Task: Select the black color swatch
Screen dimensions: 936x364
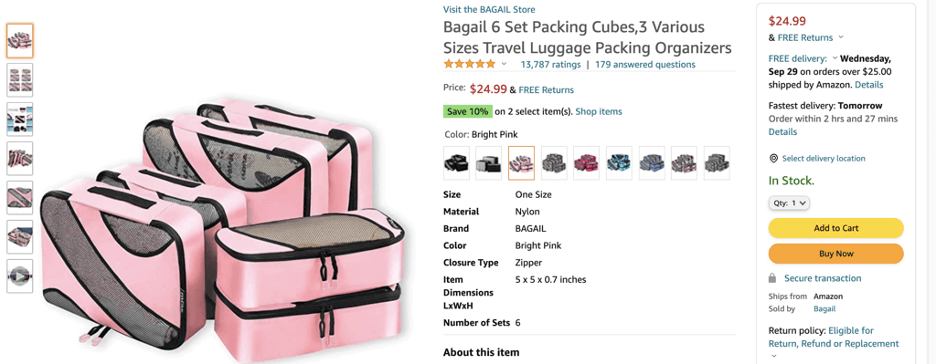Action: tap(456, 163)
